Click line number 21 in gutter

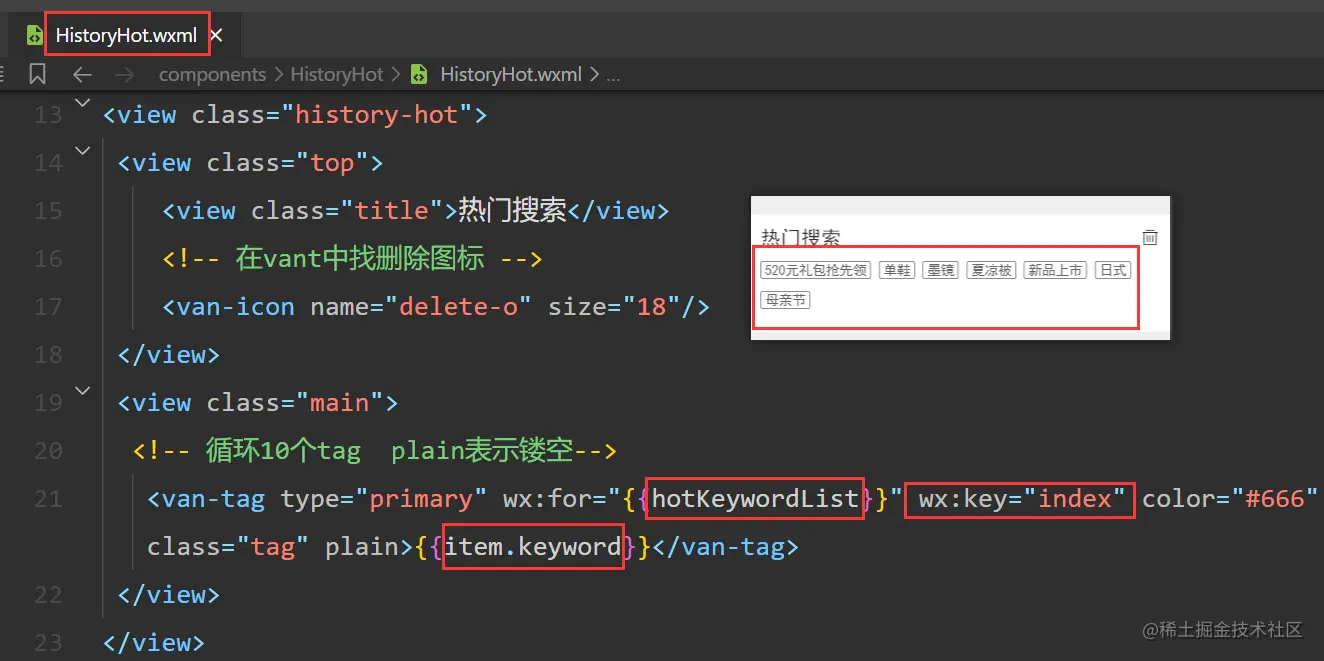(x=48, y=499)
